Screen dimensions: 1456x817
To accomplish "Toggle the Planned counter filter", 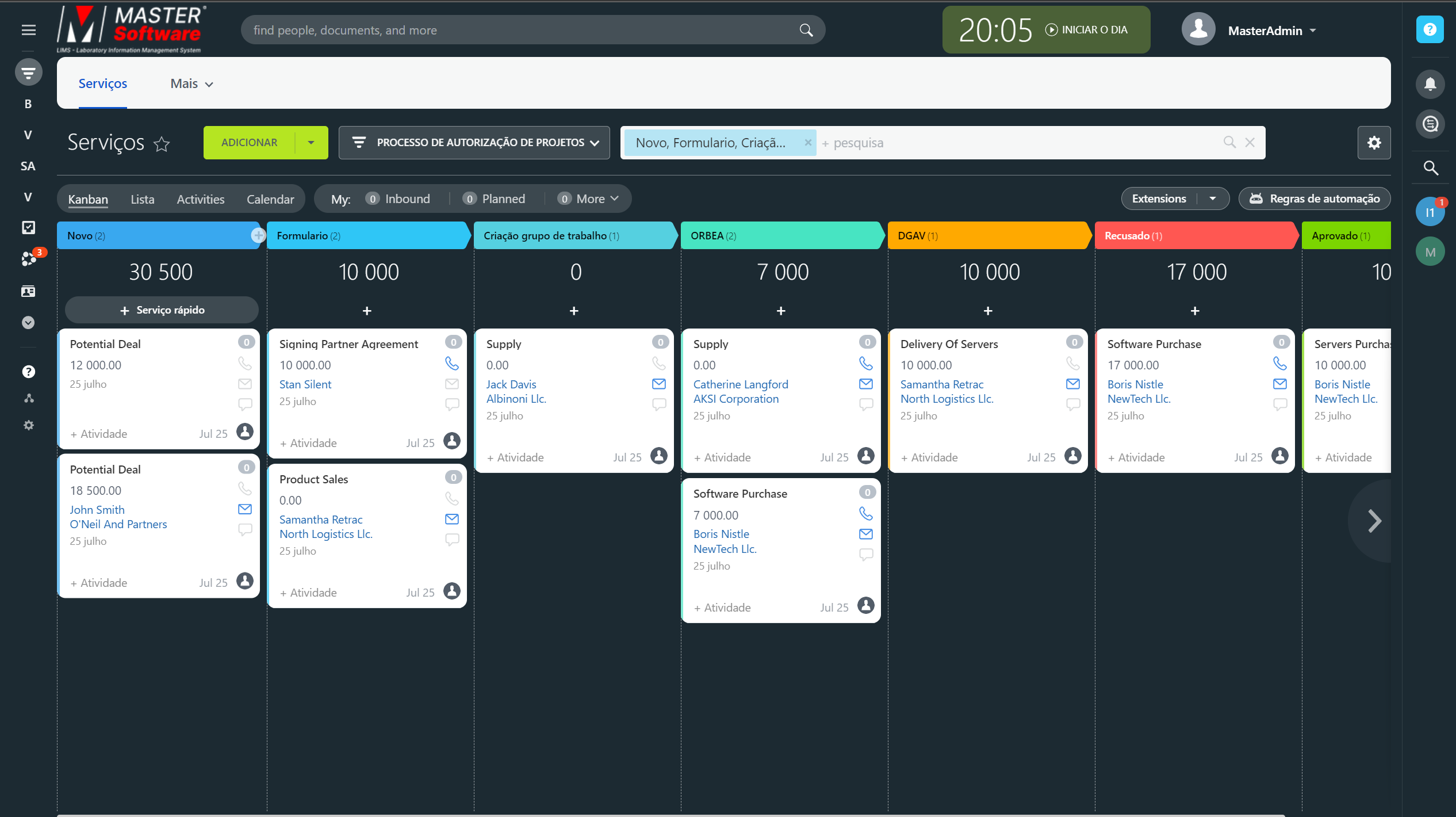I will point(494,199).
